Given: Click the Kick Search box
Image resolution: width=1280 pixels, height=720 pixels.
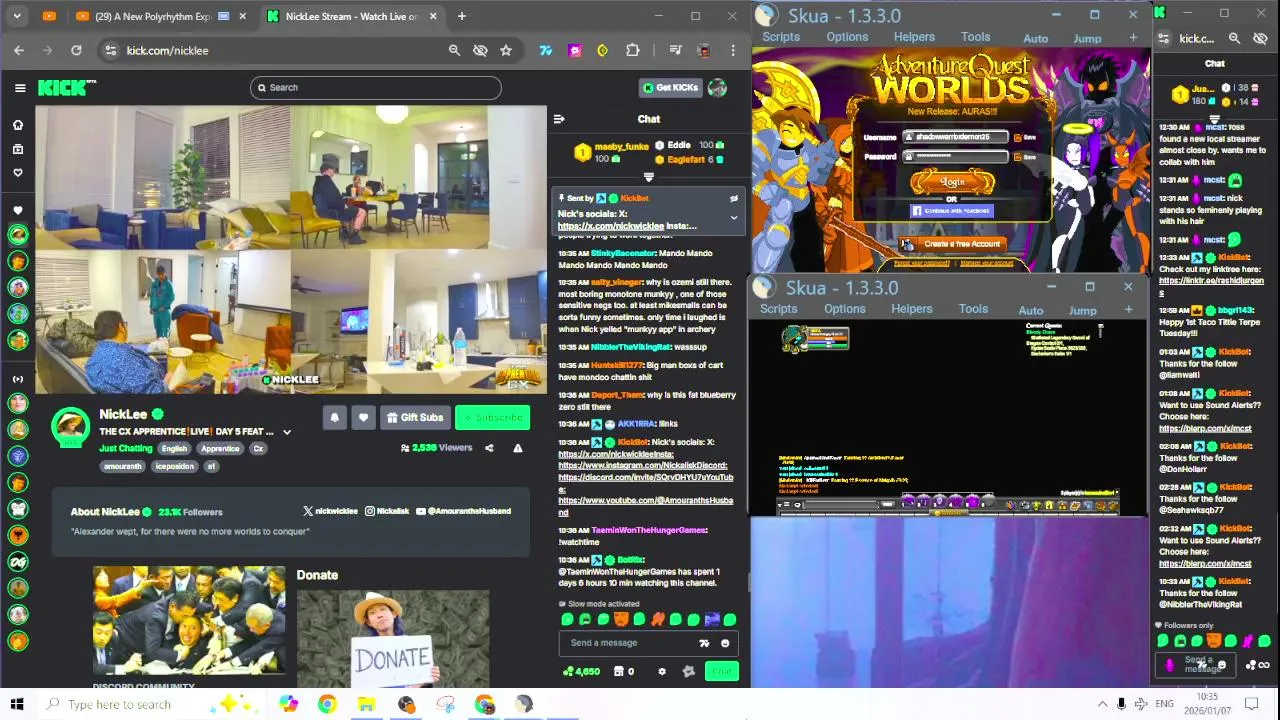Looking at the screenshot, I should 376,88.
